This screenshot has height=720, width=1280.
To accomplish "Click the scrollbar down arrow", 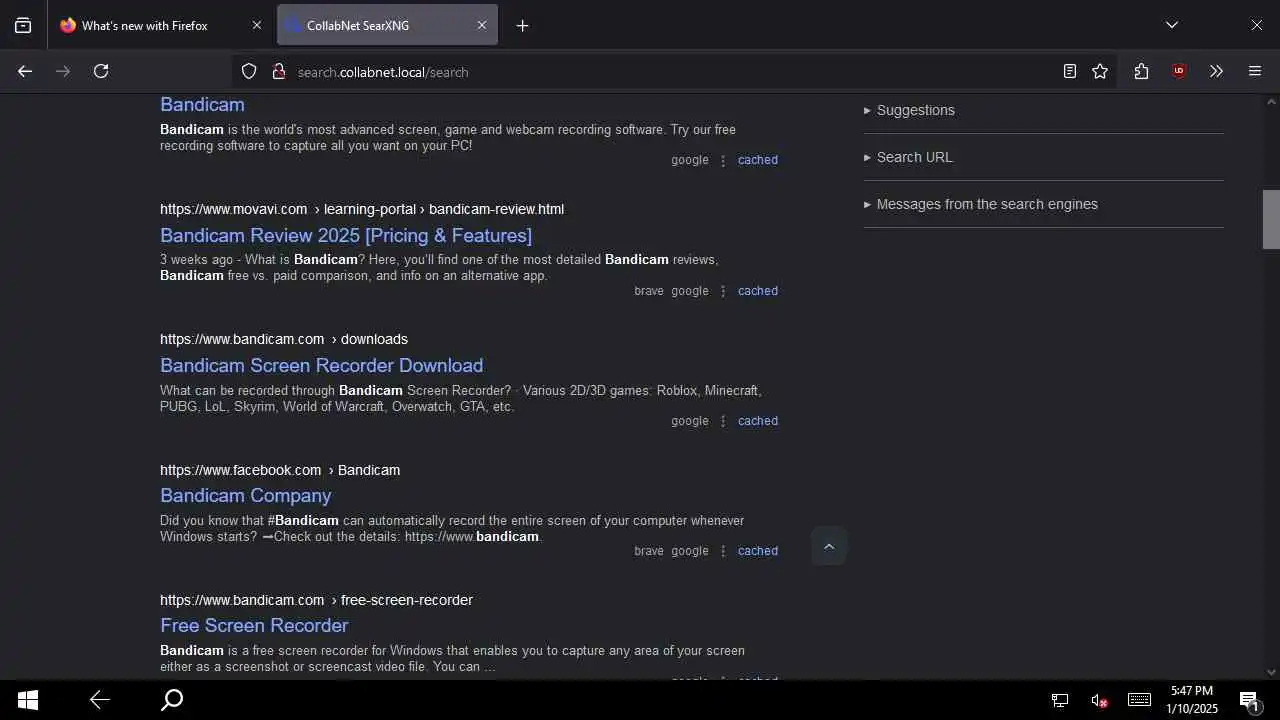I will click(1271, 672).
